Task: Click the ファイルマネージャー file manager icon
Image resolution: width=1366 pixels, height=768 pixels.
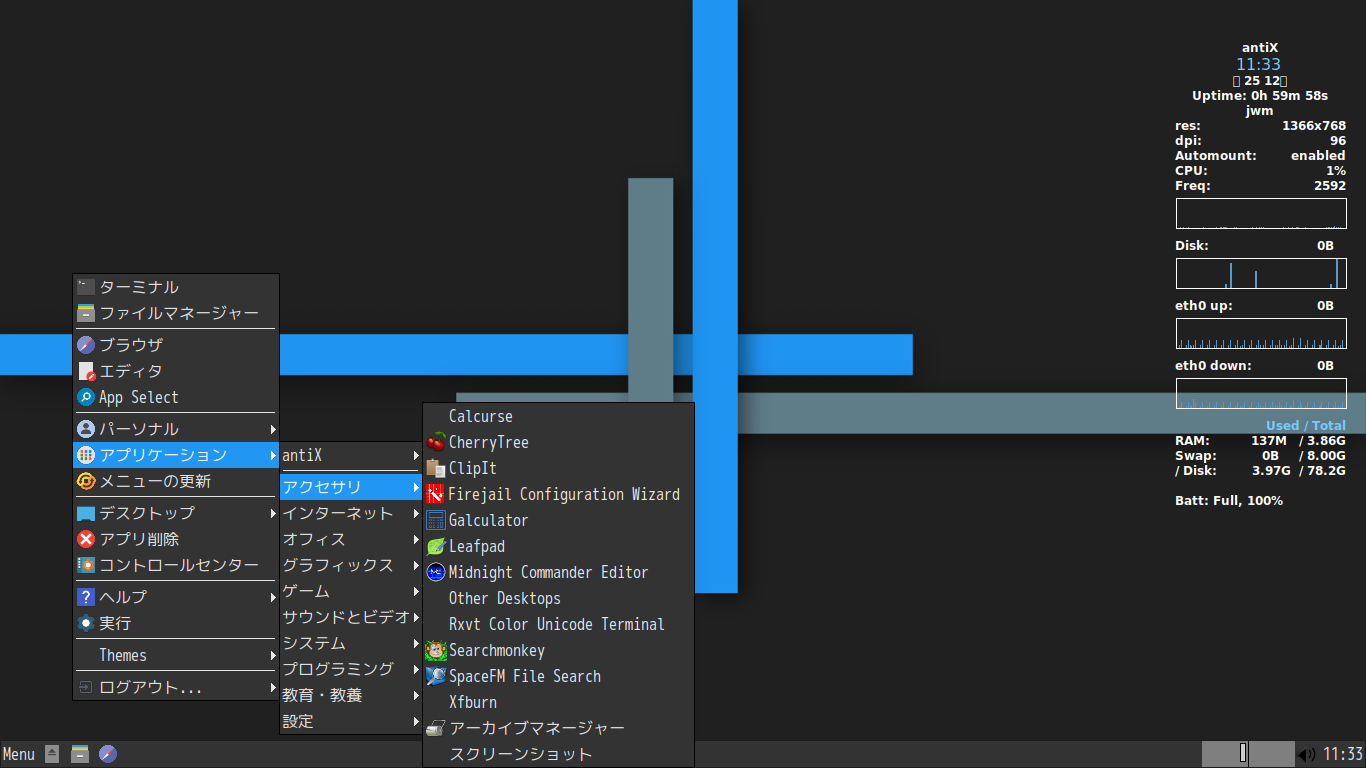Action: [x=86, y=313]
